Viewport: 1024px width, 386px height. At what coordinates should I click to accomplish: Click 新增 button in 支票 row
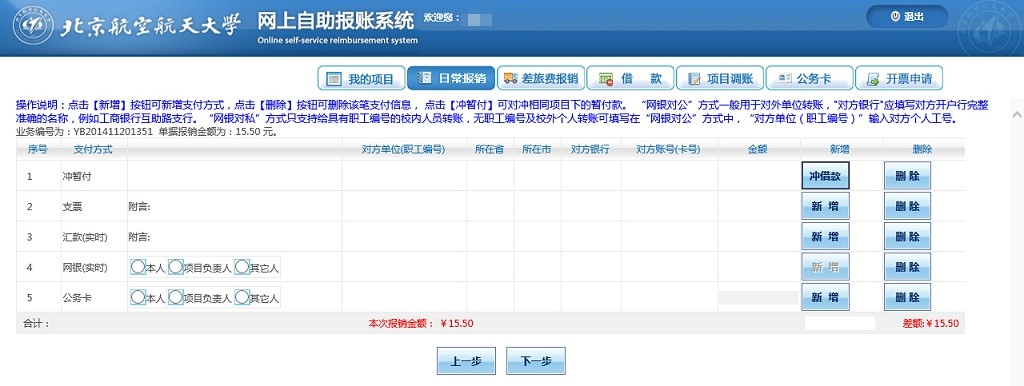tap(825, 206)
